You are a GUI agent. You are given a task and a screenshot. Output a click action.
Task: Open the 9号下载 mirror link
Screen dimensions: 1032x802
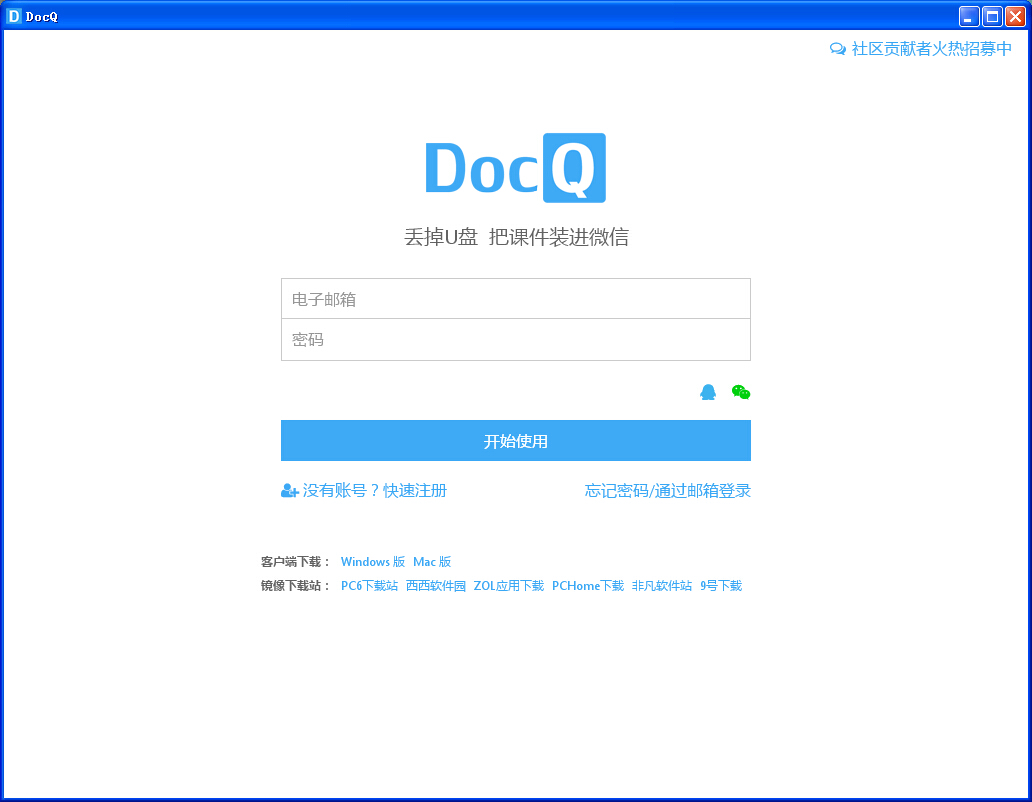[721, 586]
